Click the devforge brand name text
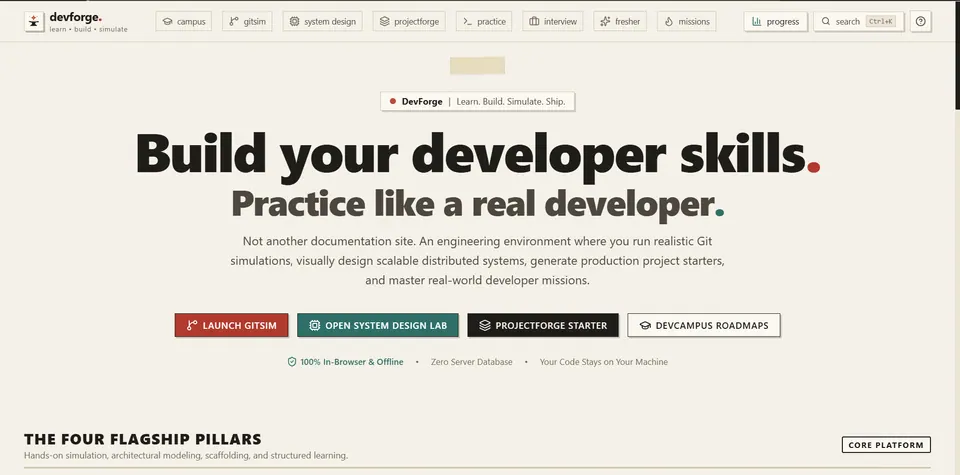The image size is (960, 475). 75,17
